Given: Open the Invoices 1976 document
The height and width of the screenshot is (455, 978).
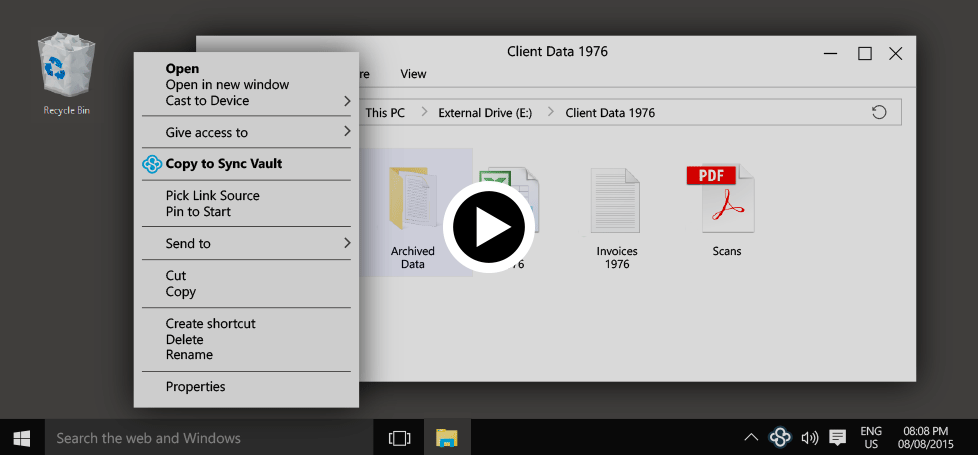Looking at the screenshot, I should 616,205.
